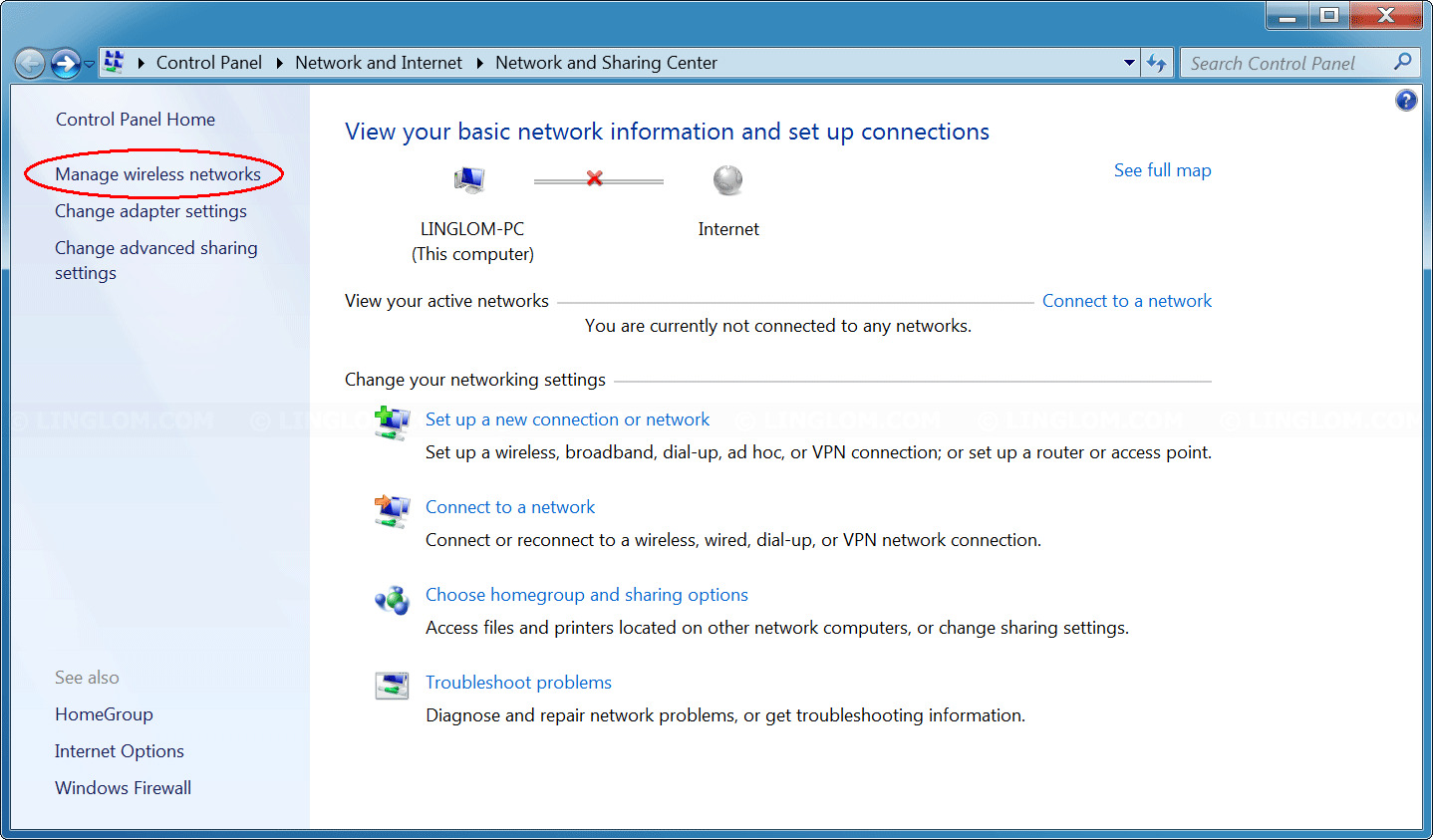Click the red X broken connection marker
Screen dimensions: 1433x840
[595, 178]
